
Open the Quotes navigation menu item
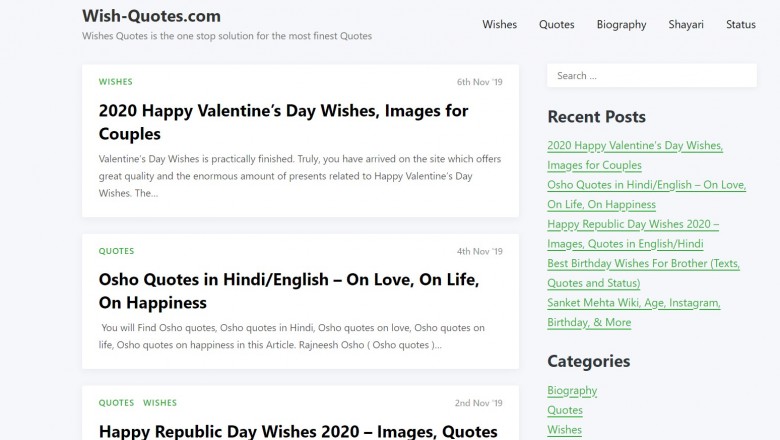[556, 24]
